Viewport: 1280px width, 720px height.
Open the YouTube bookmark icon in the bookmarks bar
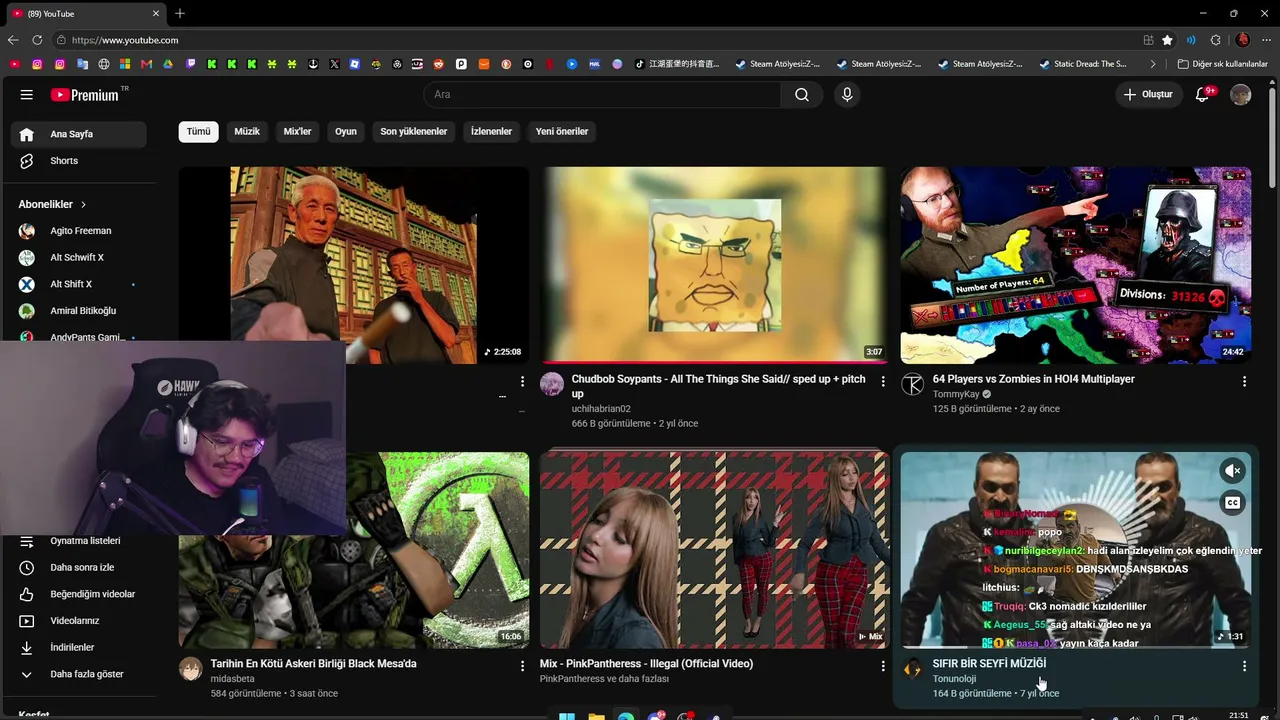click(x=14, y=64)
